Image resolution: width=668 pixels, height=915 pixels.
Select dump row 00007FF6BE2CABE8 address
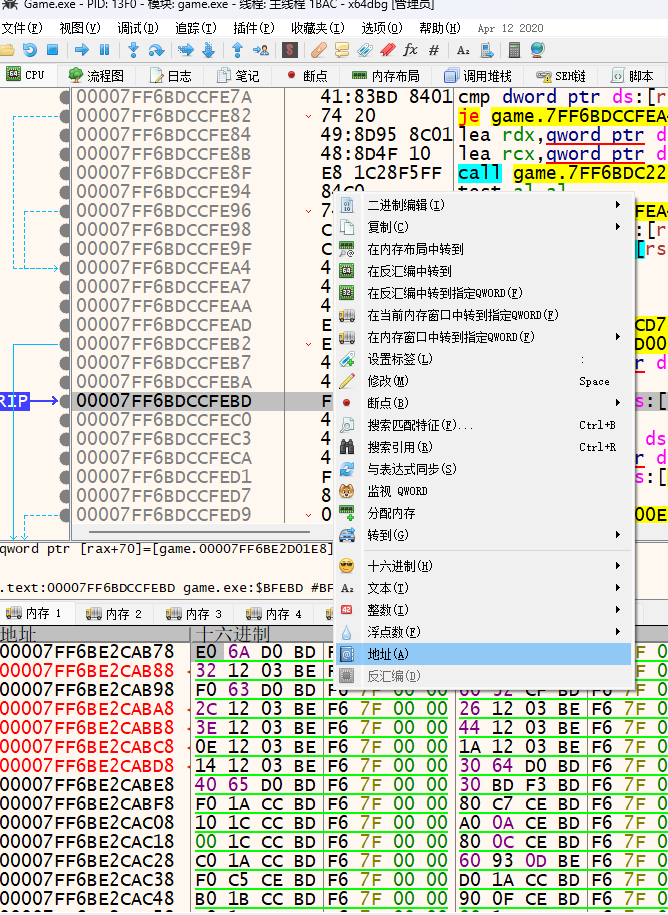click(x=88, y=785)
